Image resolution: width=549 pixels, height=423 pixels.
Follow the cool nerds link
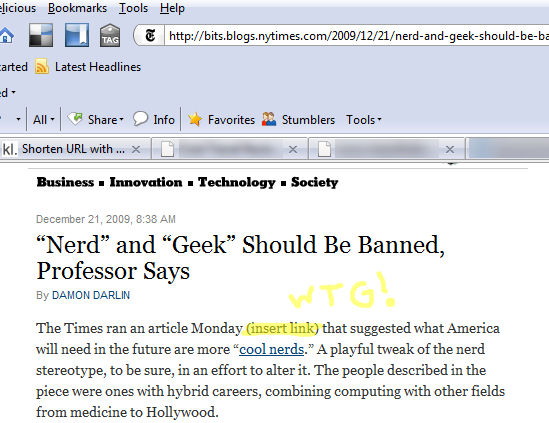[x=271, y=349]
